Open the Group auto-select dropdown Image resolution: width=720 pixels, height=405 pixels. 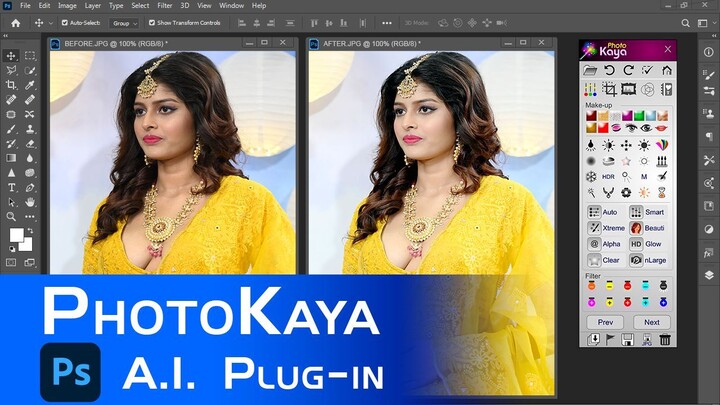pyautogui.click(x=124, y=23)
